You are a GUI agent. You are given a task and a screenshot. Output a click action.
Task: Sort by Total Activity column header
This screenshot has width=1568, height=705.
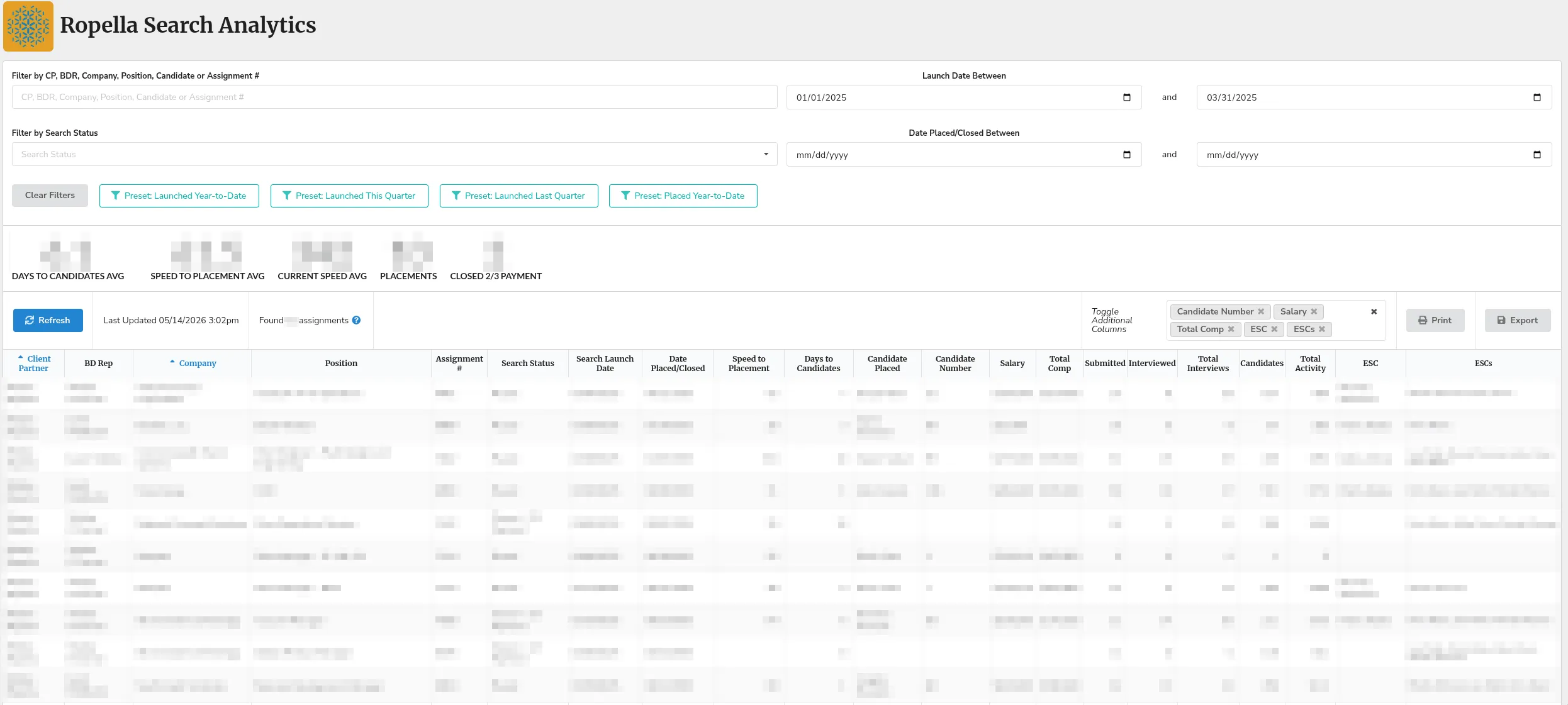(x=1311, y=364)
